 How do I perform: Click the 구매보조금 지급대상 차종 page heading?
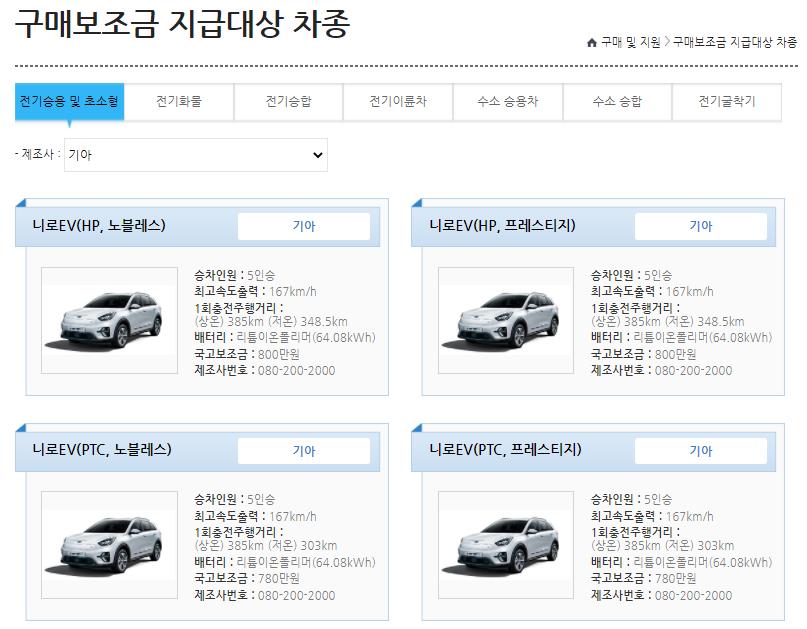click(183, 24)
